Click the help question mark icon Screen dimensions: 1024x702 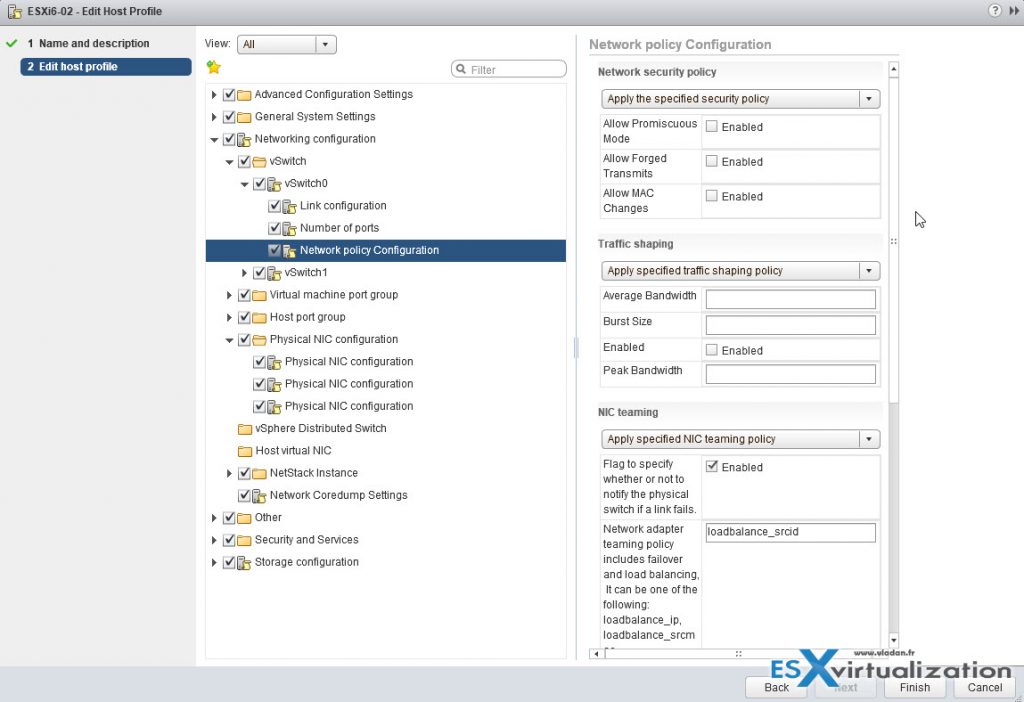pos(994,11)
